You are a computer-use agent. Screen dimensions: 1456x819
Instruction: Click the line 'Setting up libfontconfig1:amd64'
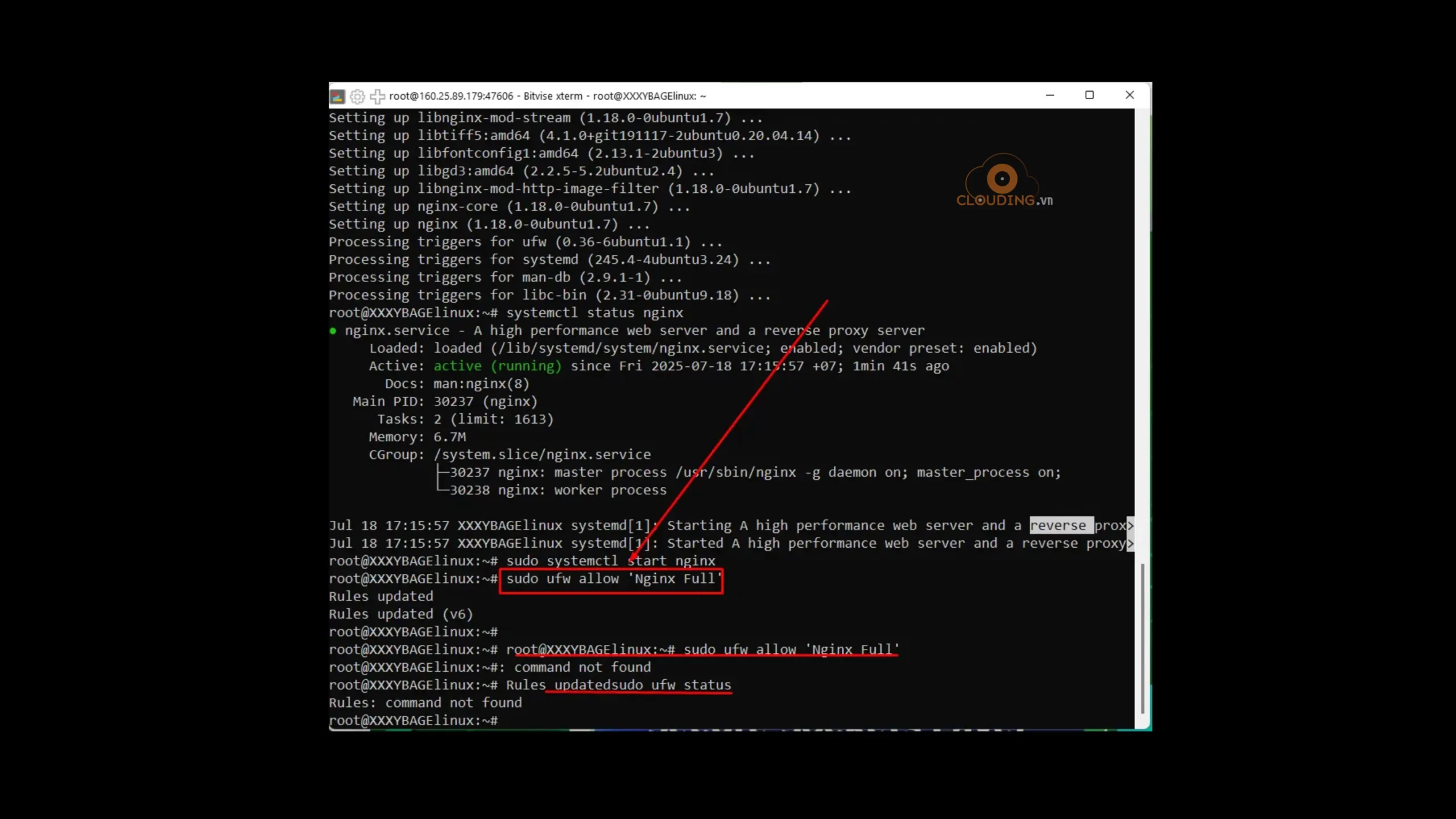pos(541,153)
